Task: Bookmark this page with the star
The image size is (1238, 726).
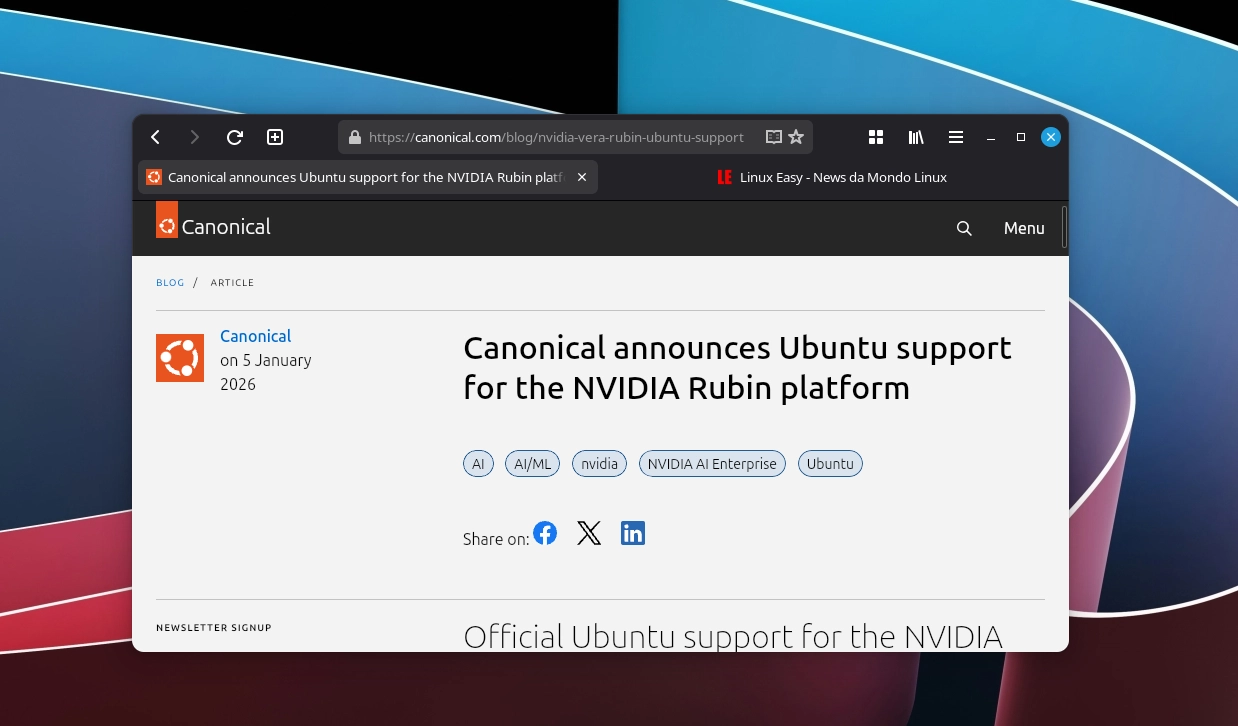Action: tap(796, 137)
